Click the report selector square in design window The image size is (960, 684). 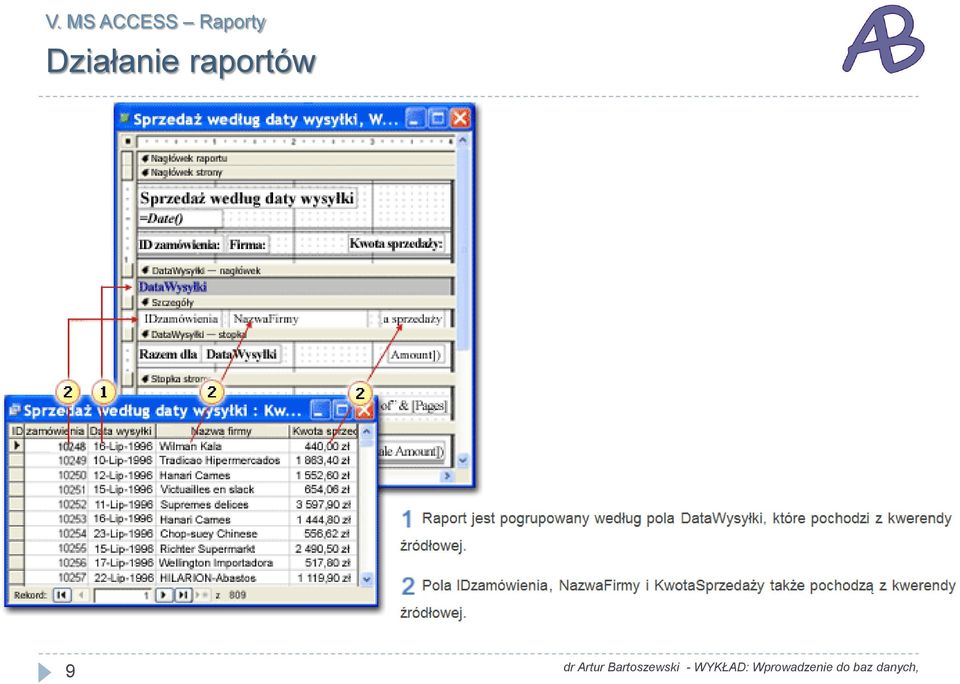pos(127,141)
